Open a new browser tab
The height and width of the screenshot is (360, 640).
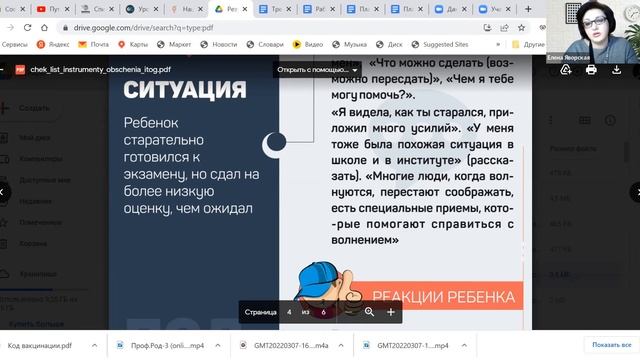[x=528, y=9]
